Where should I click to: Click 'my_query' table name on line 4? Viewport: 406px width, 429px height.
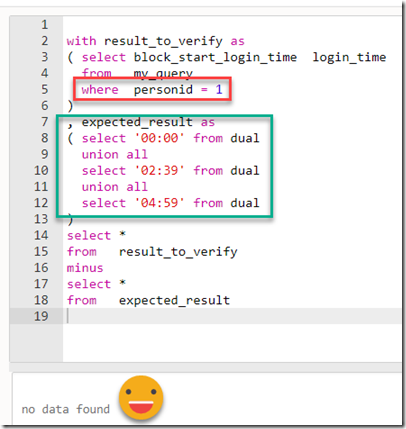[163, 74]
